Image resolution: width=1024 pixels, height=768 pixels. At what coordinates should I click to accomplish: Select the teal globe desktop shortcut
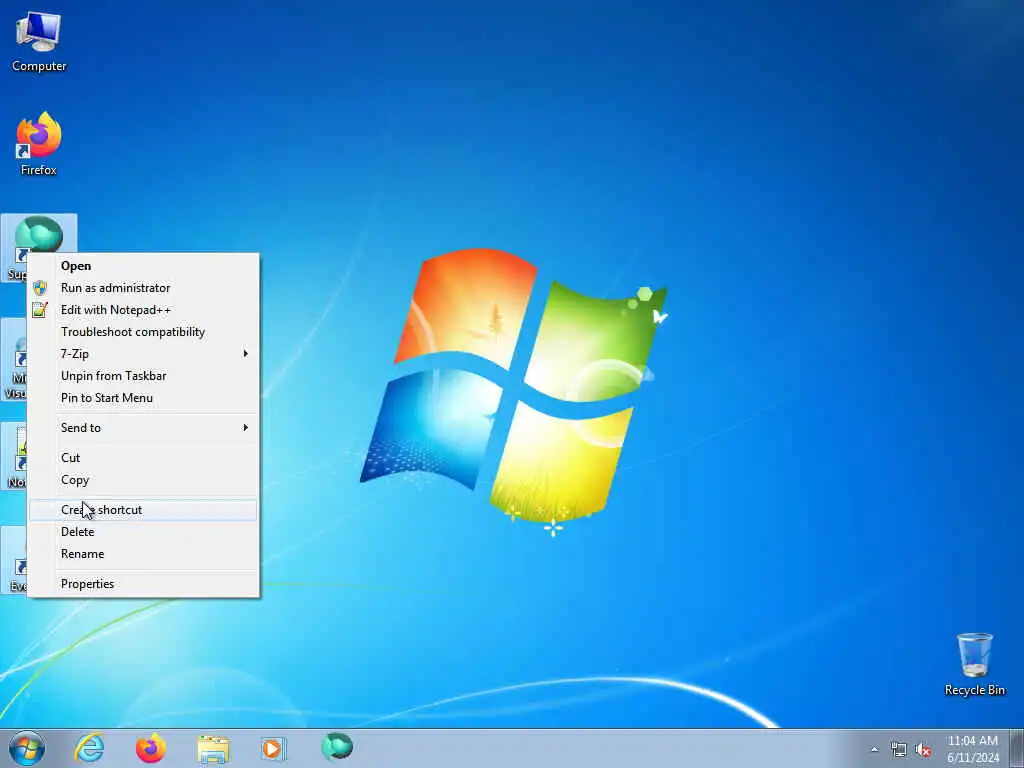tap(39, 234)
